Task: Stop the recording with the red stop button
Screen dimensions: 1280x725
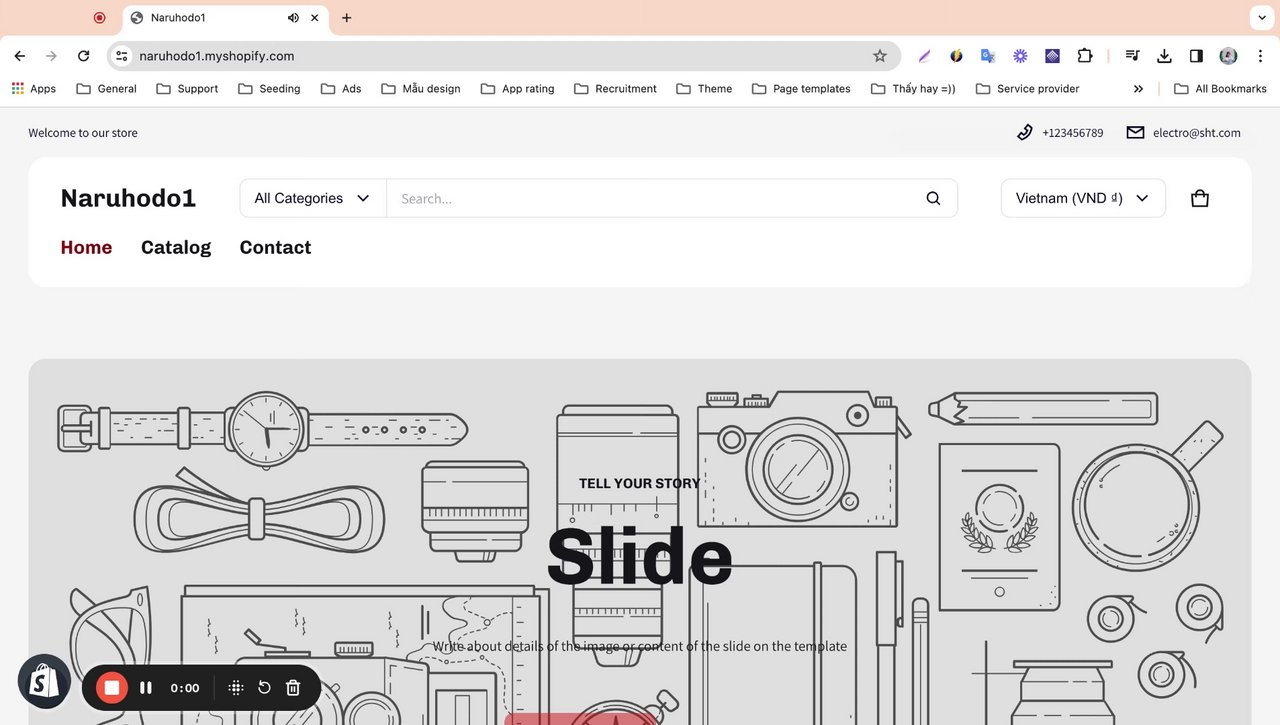Action: coord(112,687)
